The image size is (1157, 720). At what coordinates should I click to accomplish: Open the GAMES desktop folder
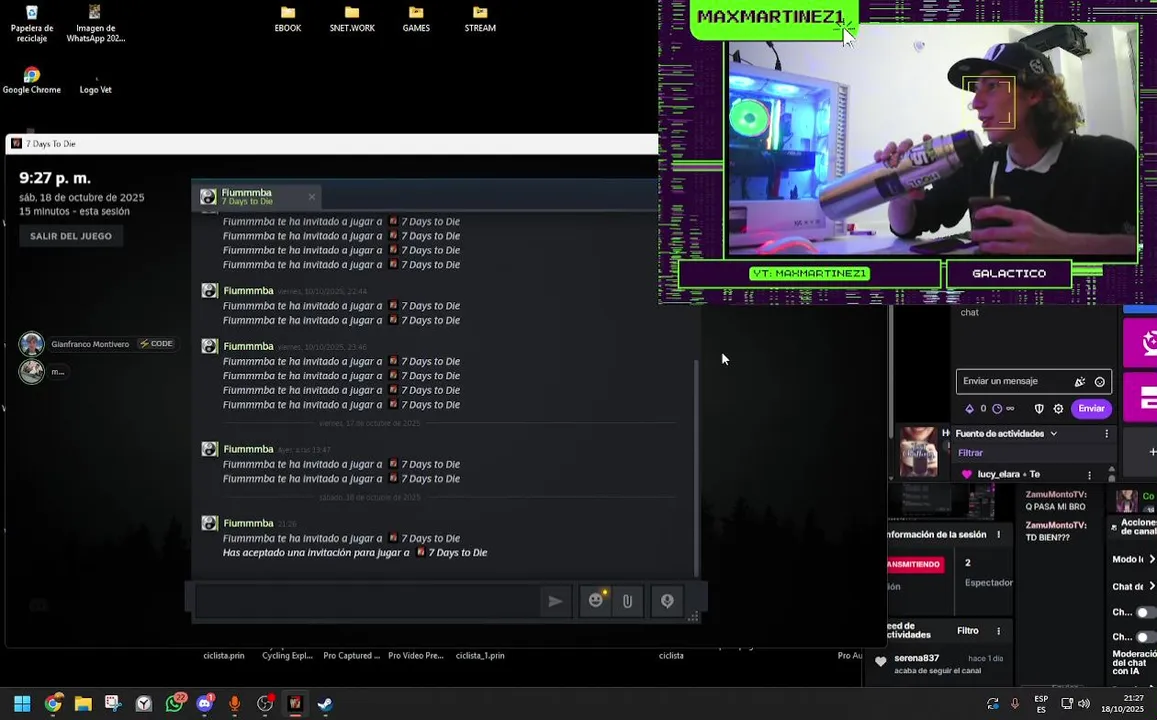tap(416, 19)
